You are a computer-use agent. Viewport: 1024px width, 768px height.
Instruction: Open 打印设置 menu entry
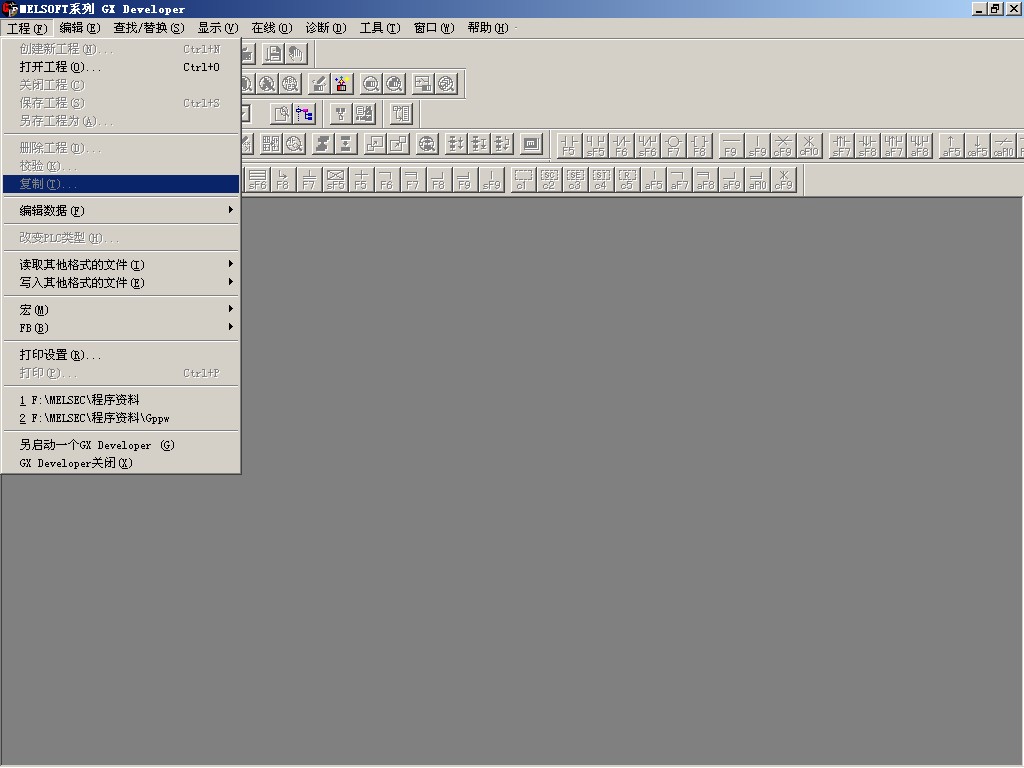pyautogui.click(x=60, y=355)
